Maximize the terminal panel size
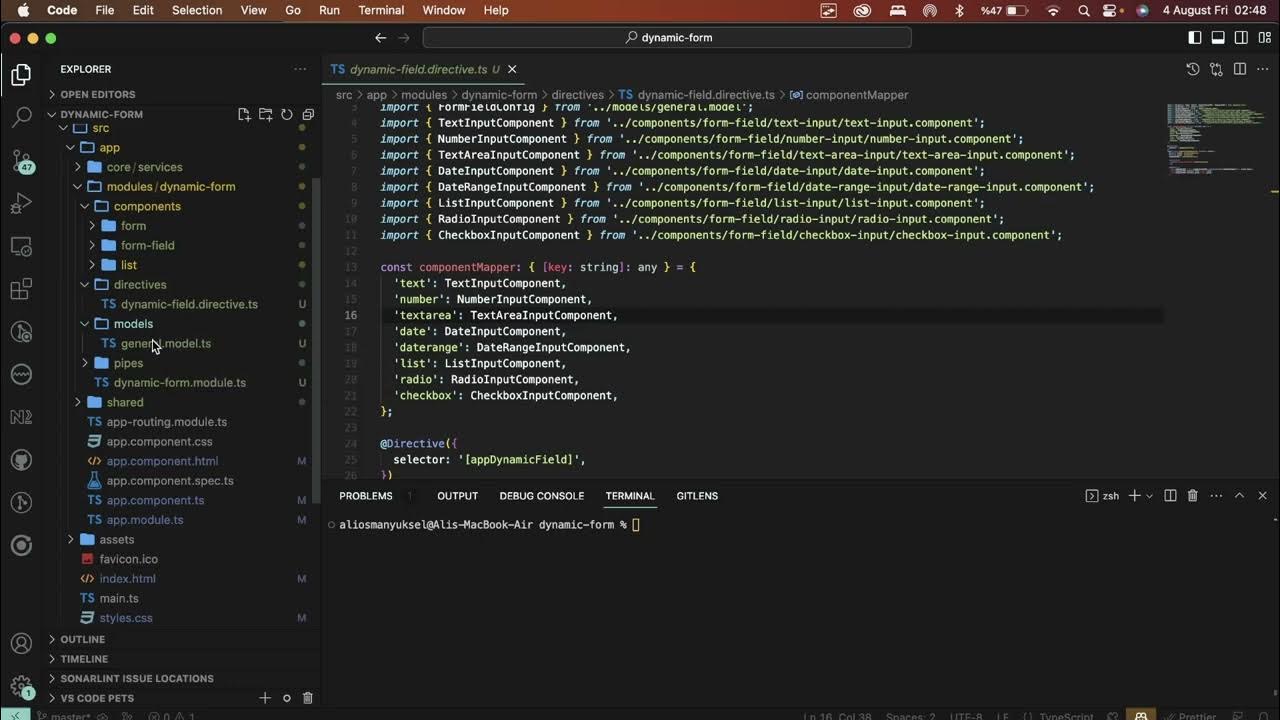Image resolution: width=1280 pixels, height=720 pixels. pyautogui.click(x=1239, y=496)
